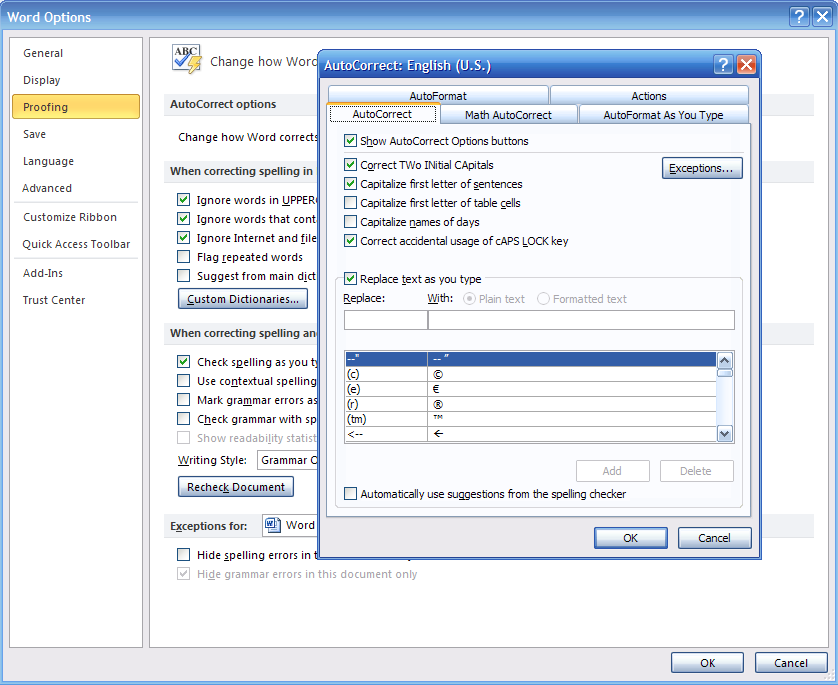Select the Proofing category
The width and height of the screenshot is (838, 685).
coord(76,107)
